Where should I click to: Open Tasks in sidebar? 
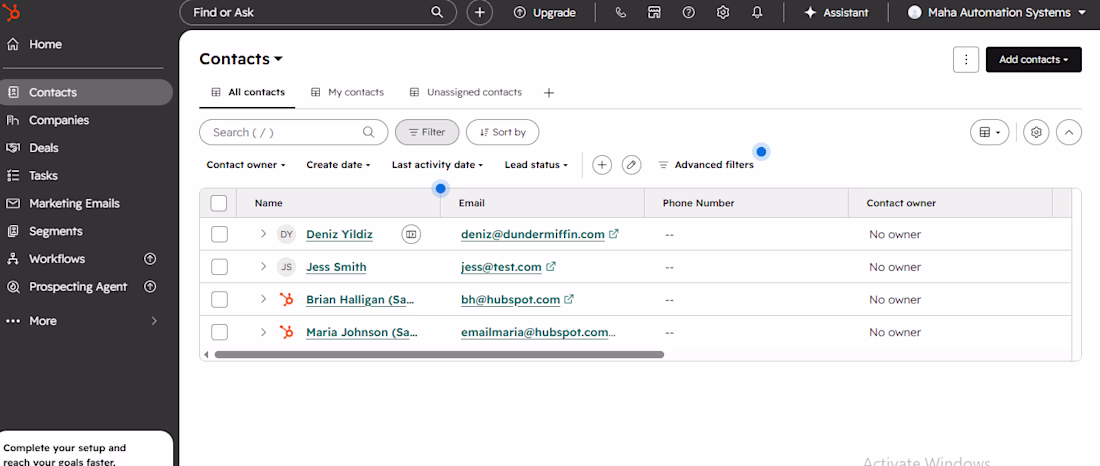(x=43, y=175)
